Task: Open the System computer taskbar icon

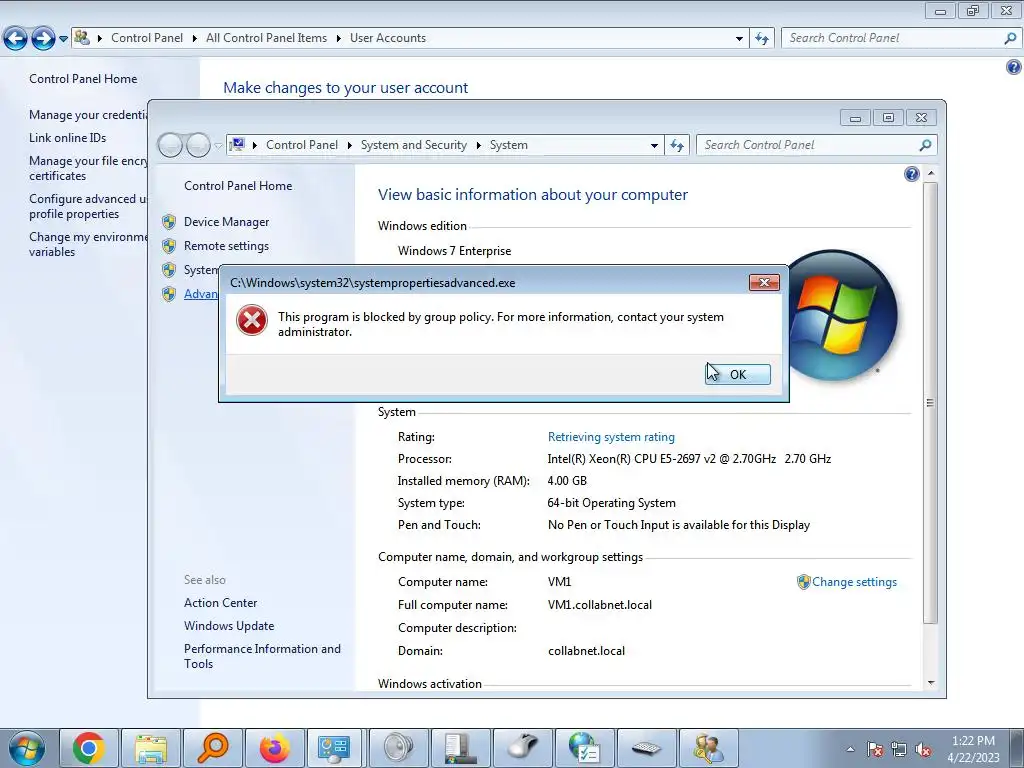Action: click(x=460, y=748)
